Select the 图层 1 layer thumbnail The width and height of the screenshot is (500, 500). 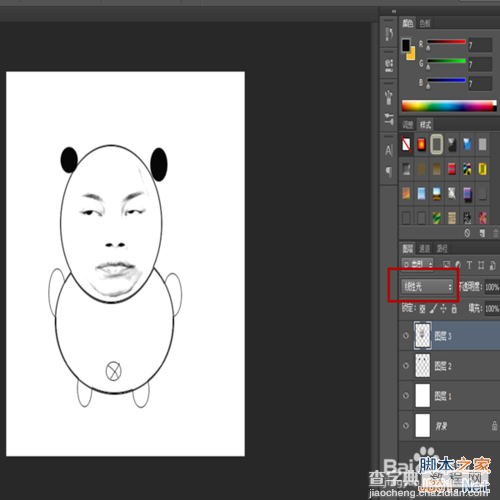[423, 396]
